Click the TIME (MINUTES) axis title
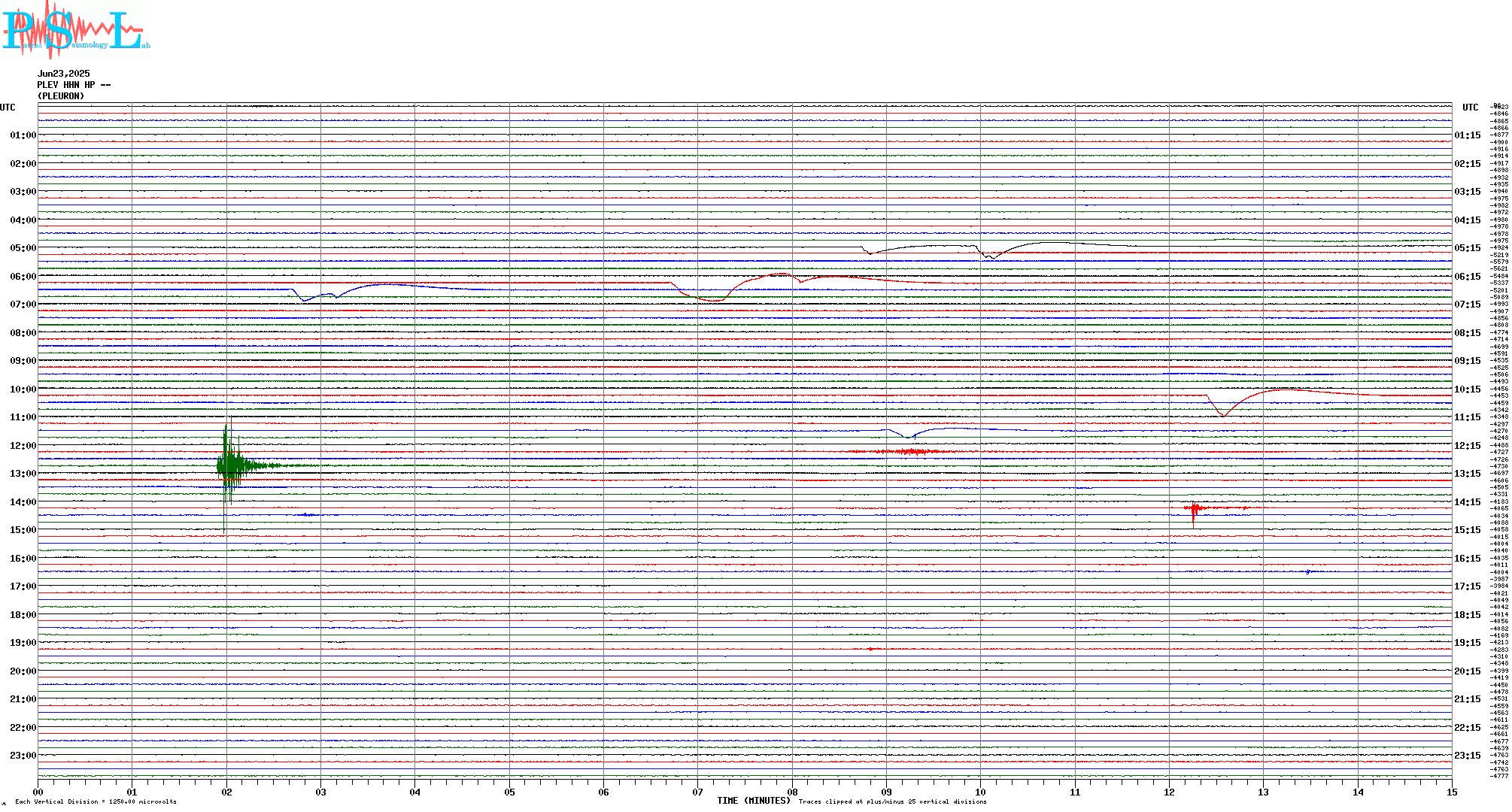1512x812 pixels. [754, 801]
